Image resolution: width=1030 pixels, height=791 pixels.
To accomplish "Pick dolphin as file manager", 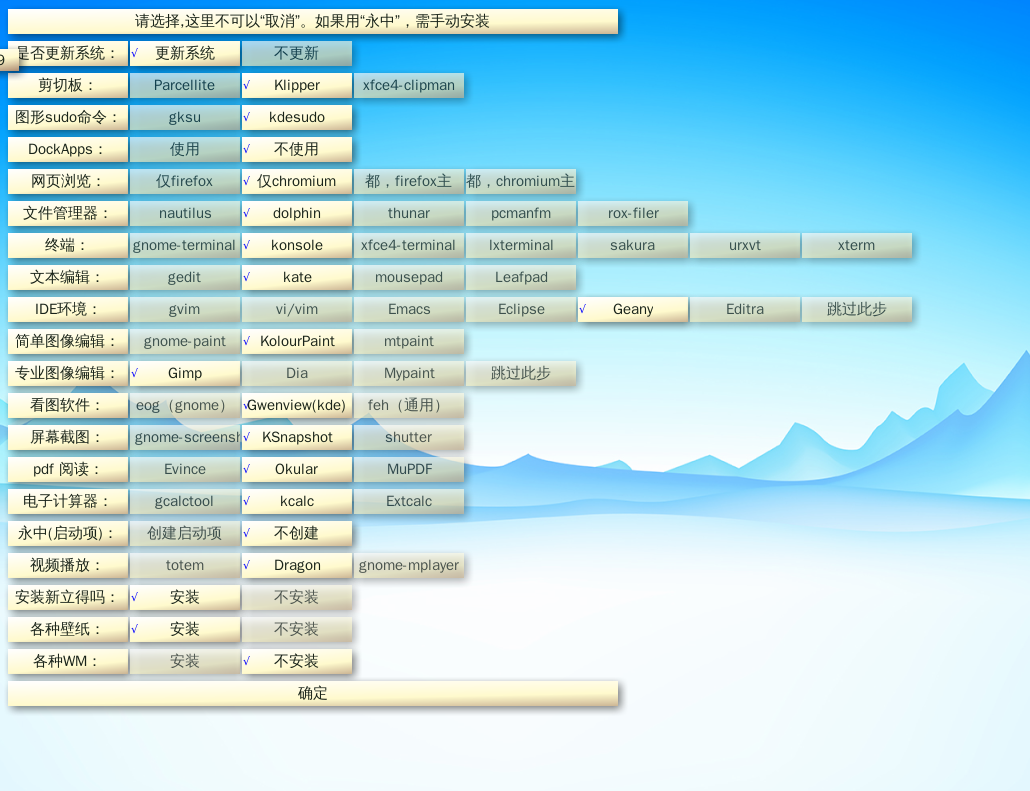I will click(297, 214).
